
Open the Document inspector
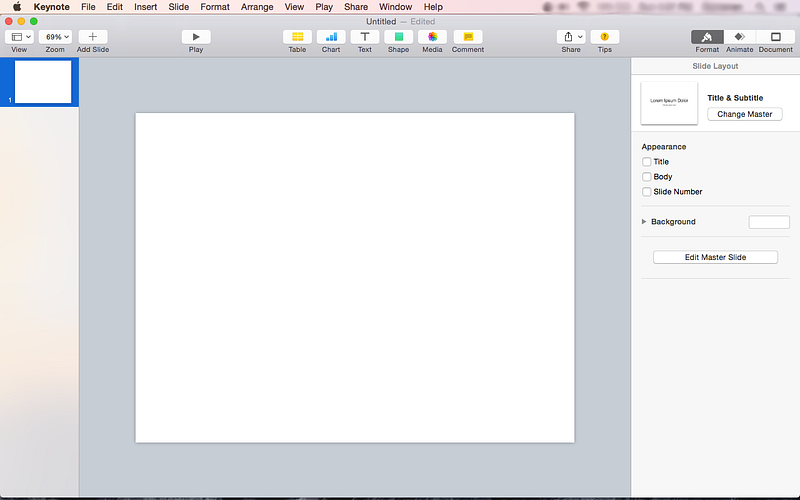[x=776, y=37]
